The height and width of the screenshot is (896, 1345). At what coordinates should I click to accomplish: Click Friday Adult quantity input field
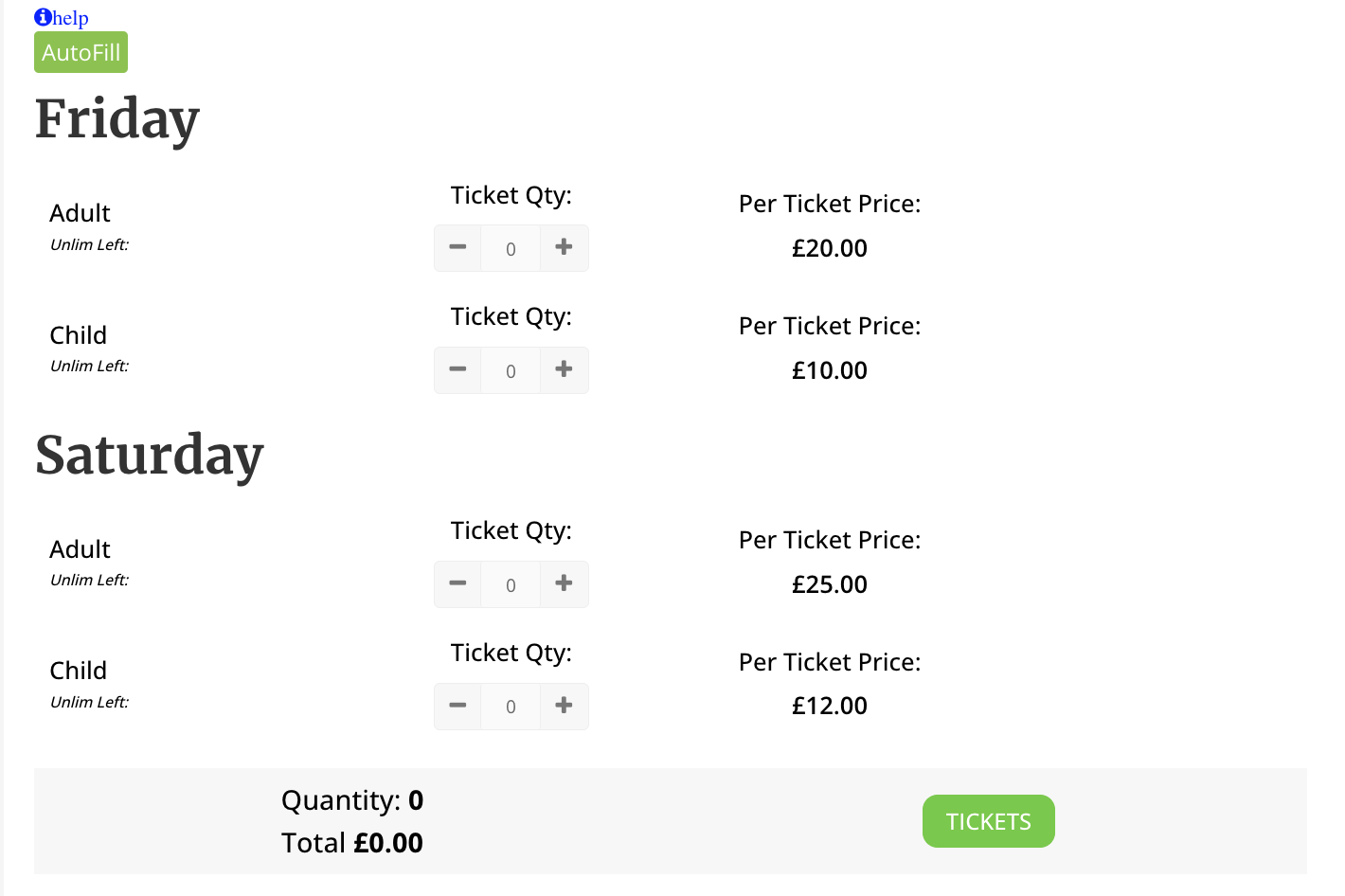click(x=511, y=248)
